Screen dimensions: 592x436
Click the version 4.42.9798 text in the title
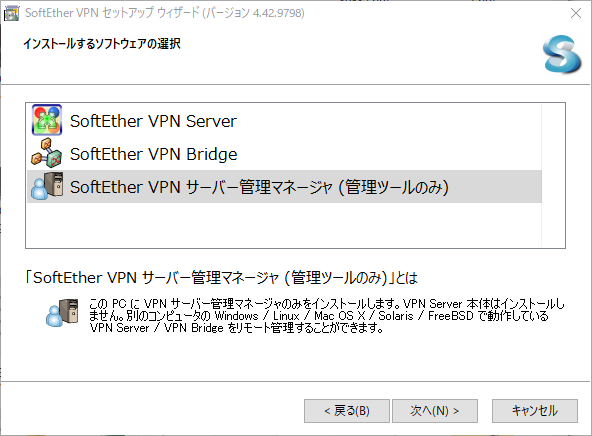pos(278,13)
